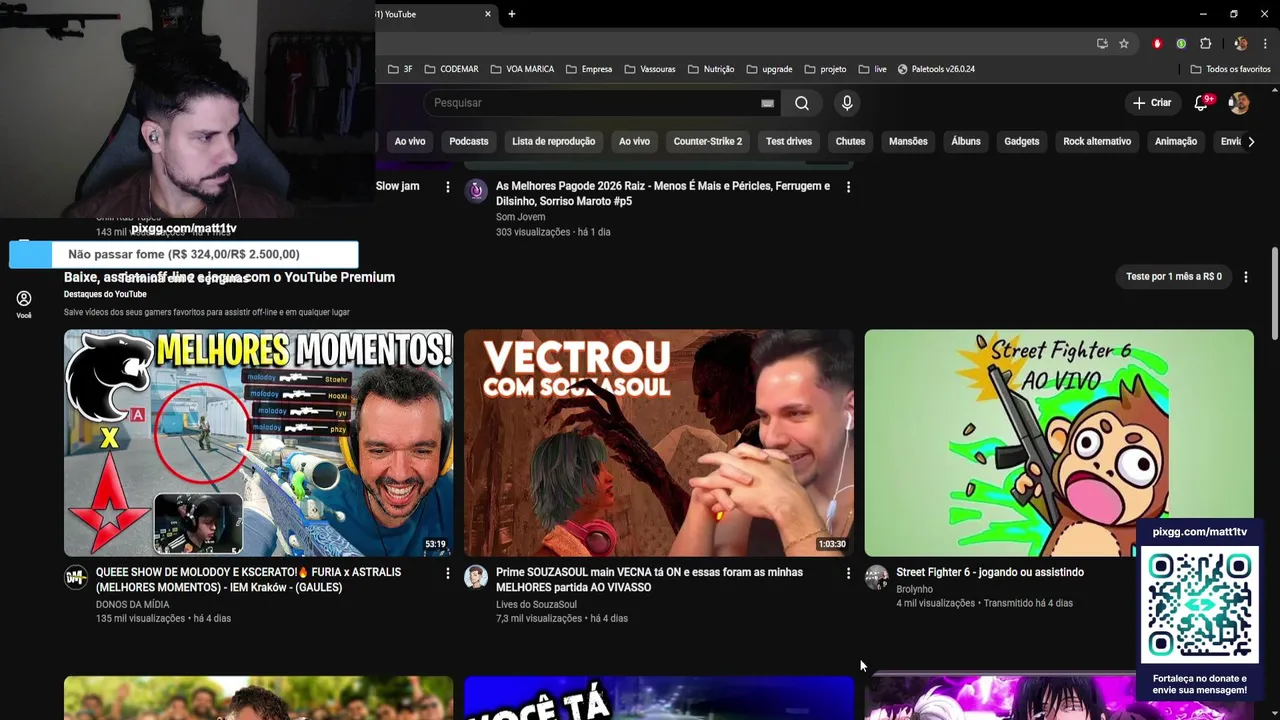The height and width of the screenshot is (720, 1280).
Task: Select the Test drives filter chip
Action: (789, 141)
